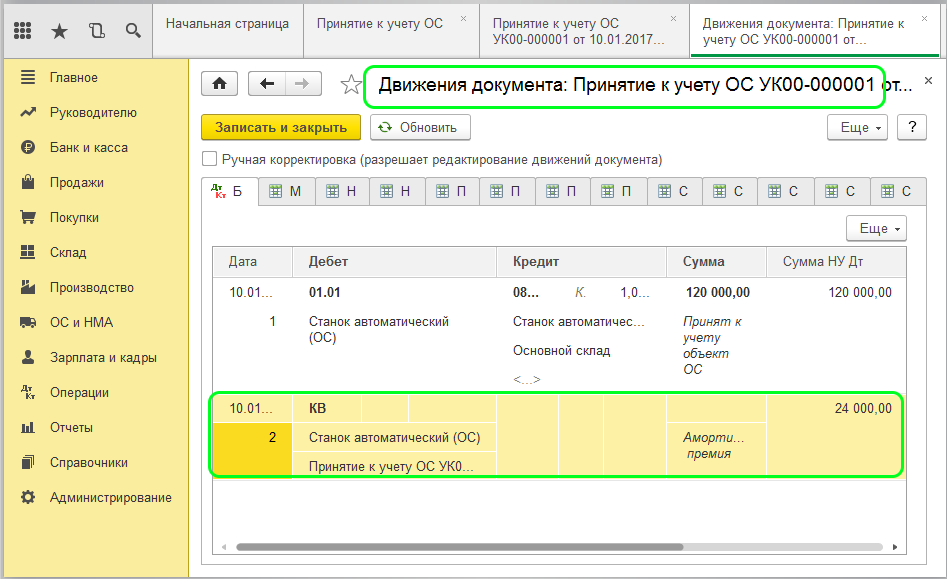Viewport: 947px width, 579px height.
Task: Open the sections menu grid icon
Action: pos(22,30)
